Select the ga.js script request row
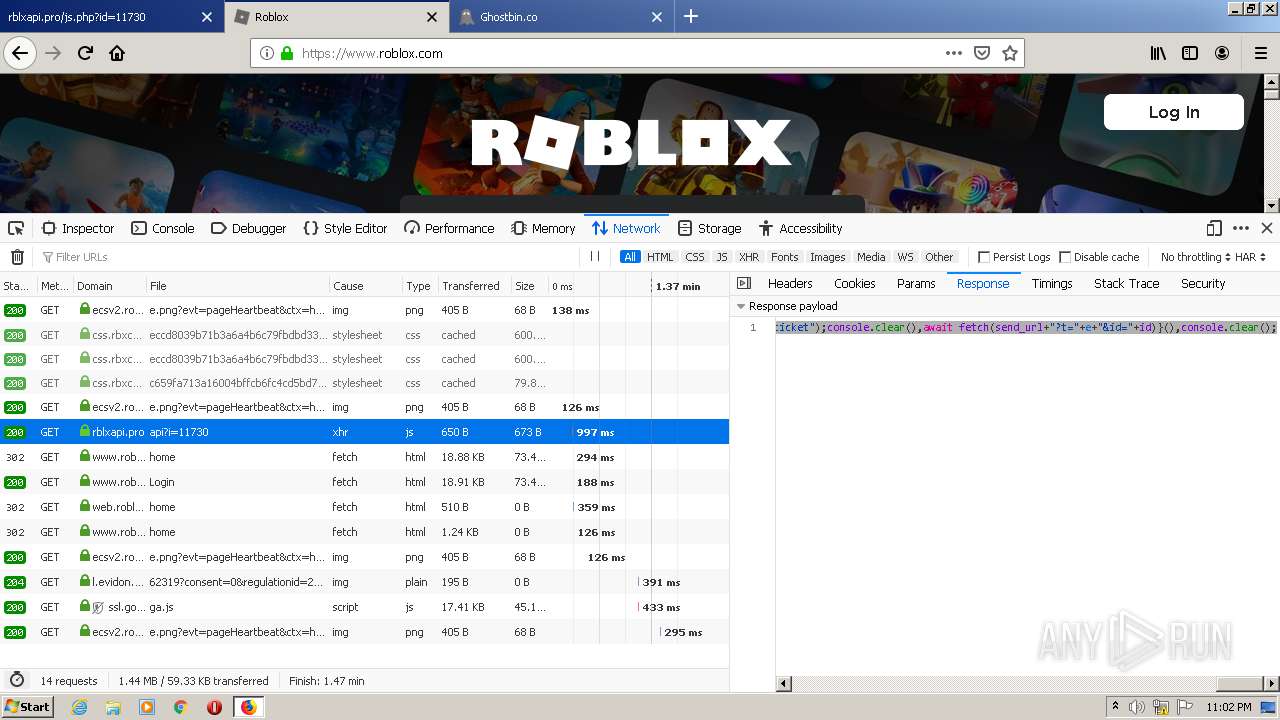This screenshot has width=1280, height=720. pos(364,607)
